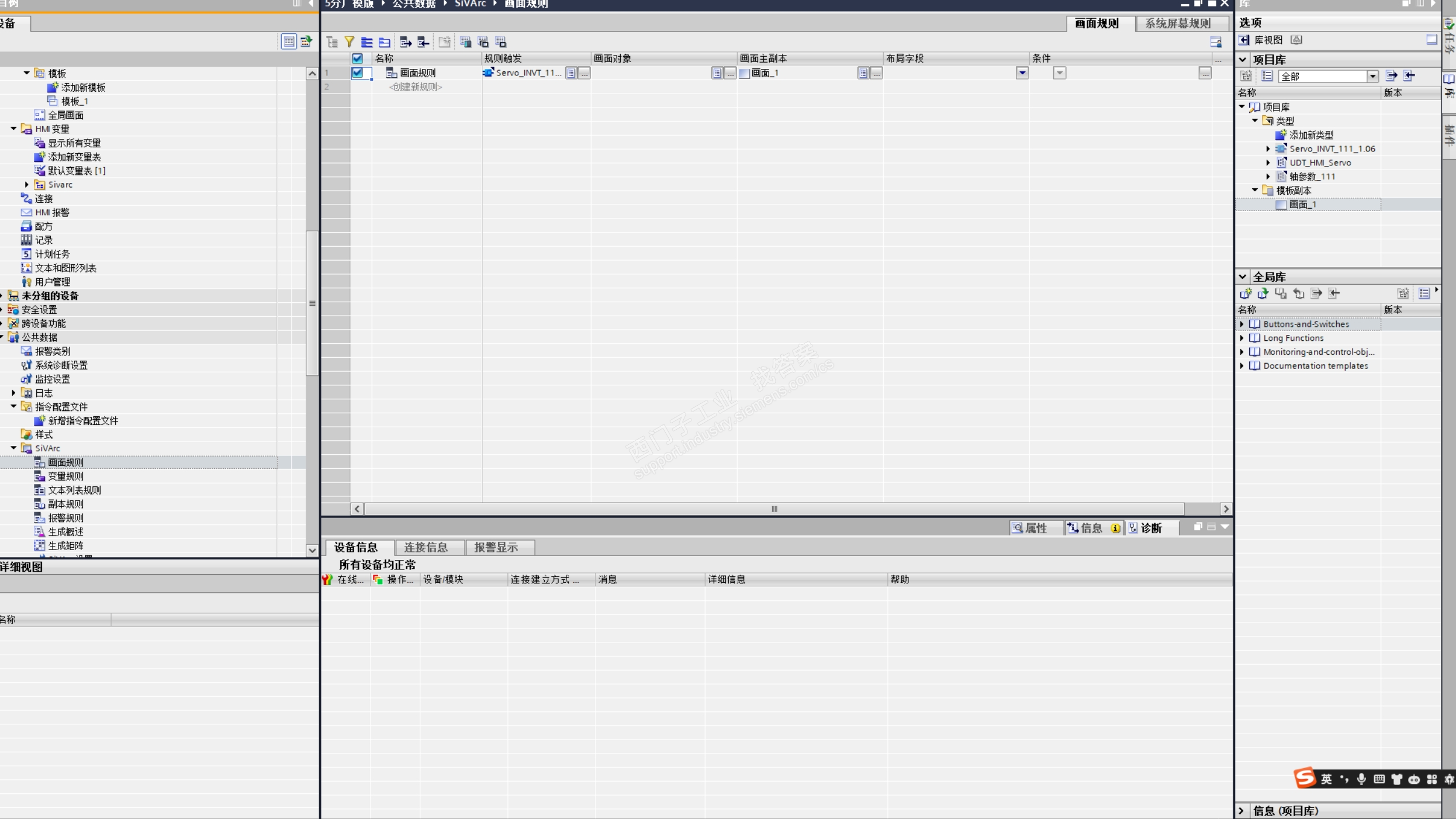Click the horizontal scrollbar in rules table
The image size is (1456, 819).
(774, 509)
